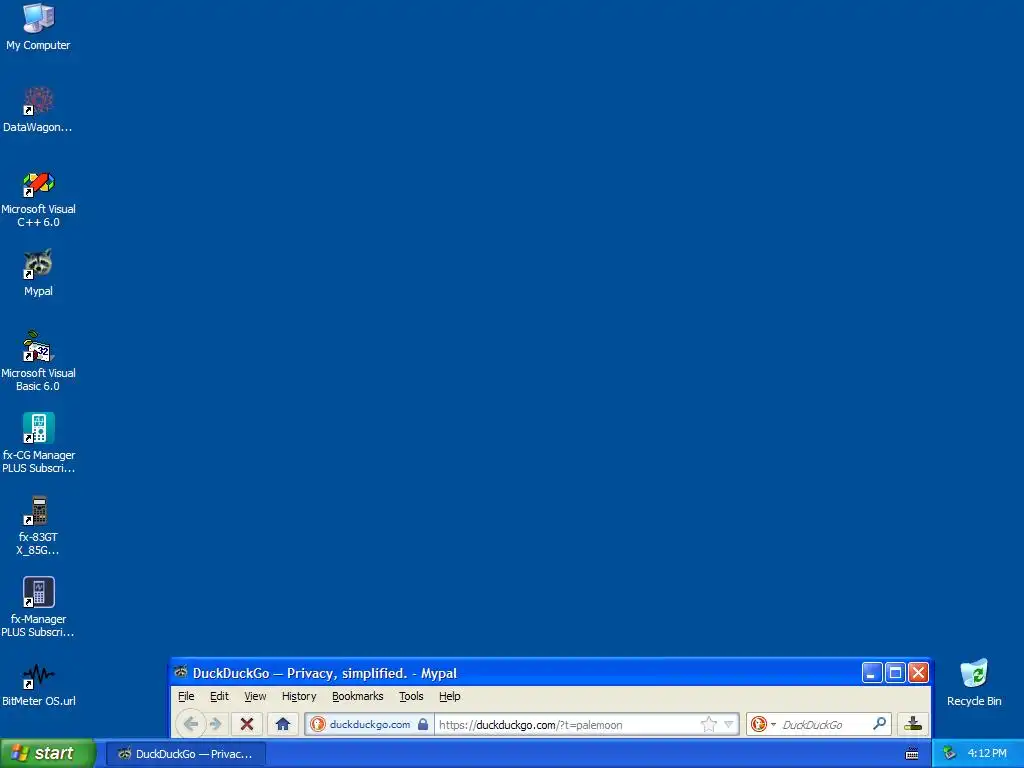
Task: Open the Edit menu
Action: click(x=219, y=696)
